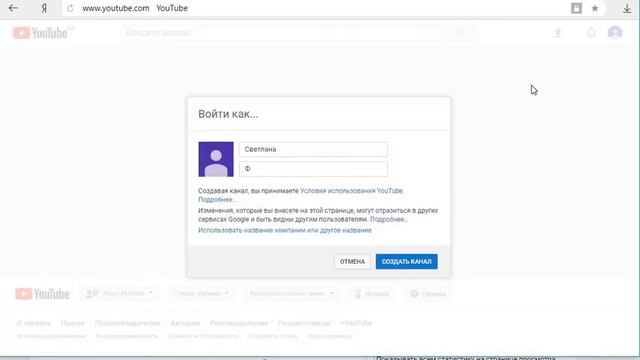Open the account avatar in the header
Screen dimensions: 640x360
[615, 33]
